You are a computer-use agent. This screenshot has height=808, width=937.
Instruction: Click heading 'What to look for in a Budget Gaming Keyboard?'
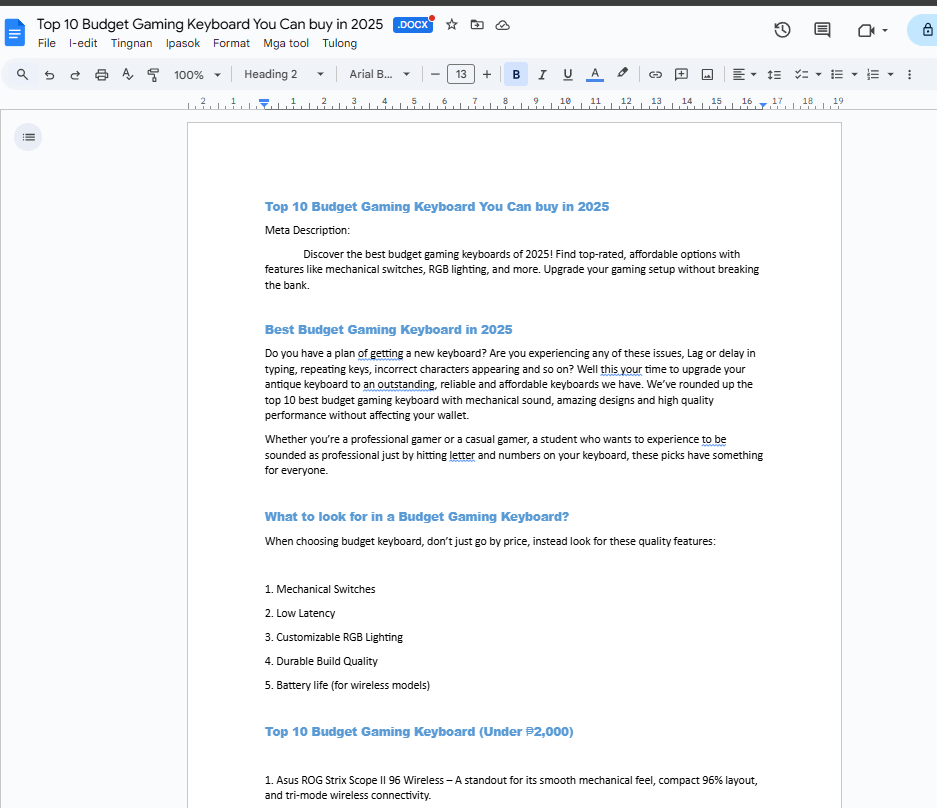(417, 516)
